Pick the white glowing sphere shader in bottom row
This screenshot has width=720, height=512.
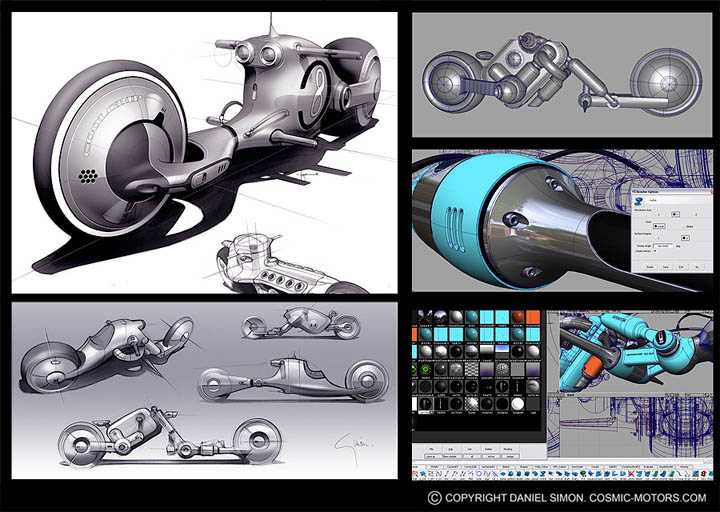[x=518, y=404]
